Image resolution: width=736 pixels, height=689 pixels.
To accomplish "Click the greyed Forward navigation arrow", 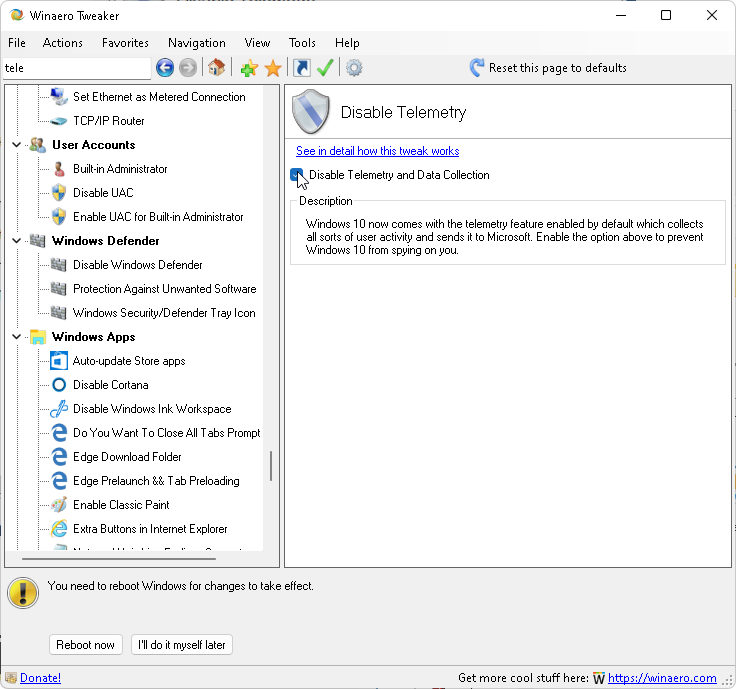I will coord(188,68).
